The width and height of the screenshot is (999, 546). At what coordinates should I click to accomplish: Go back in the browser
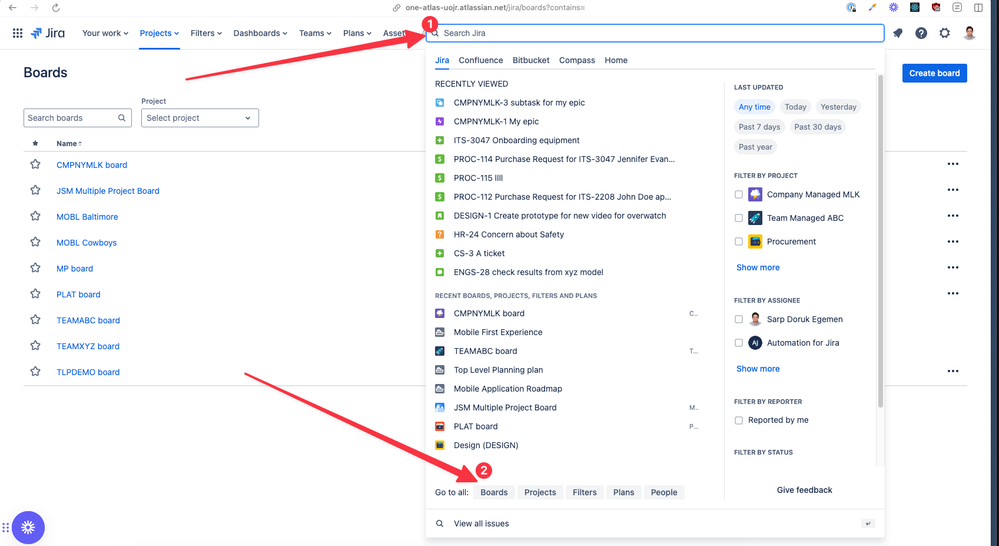[13, 8]
